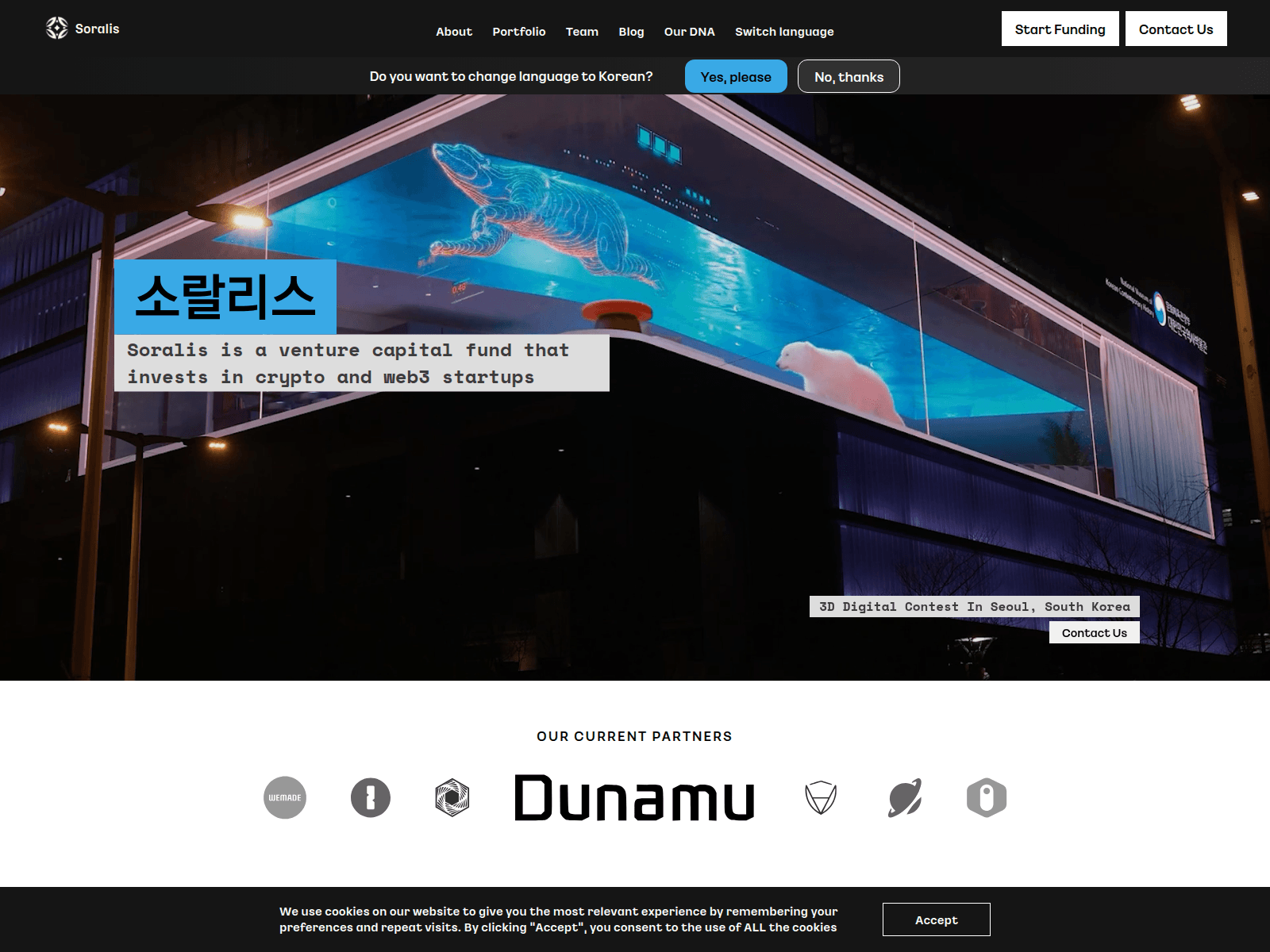Open the Blog link in navigation
The image size is (1270, 952).
(x=631, y=32)
